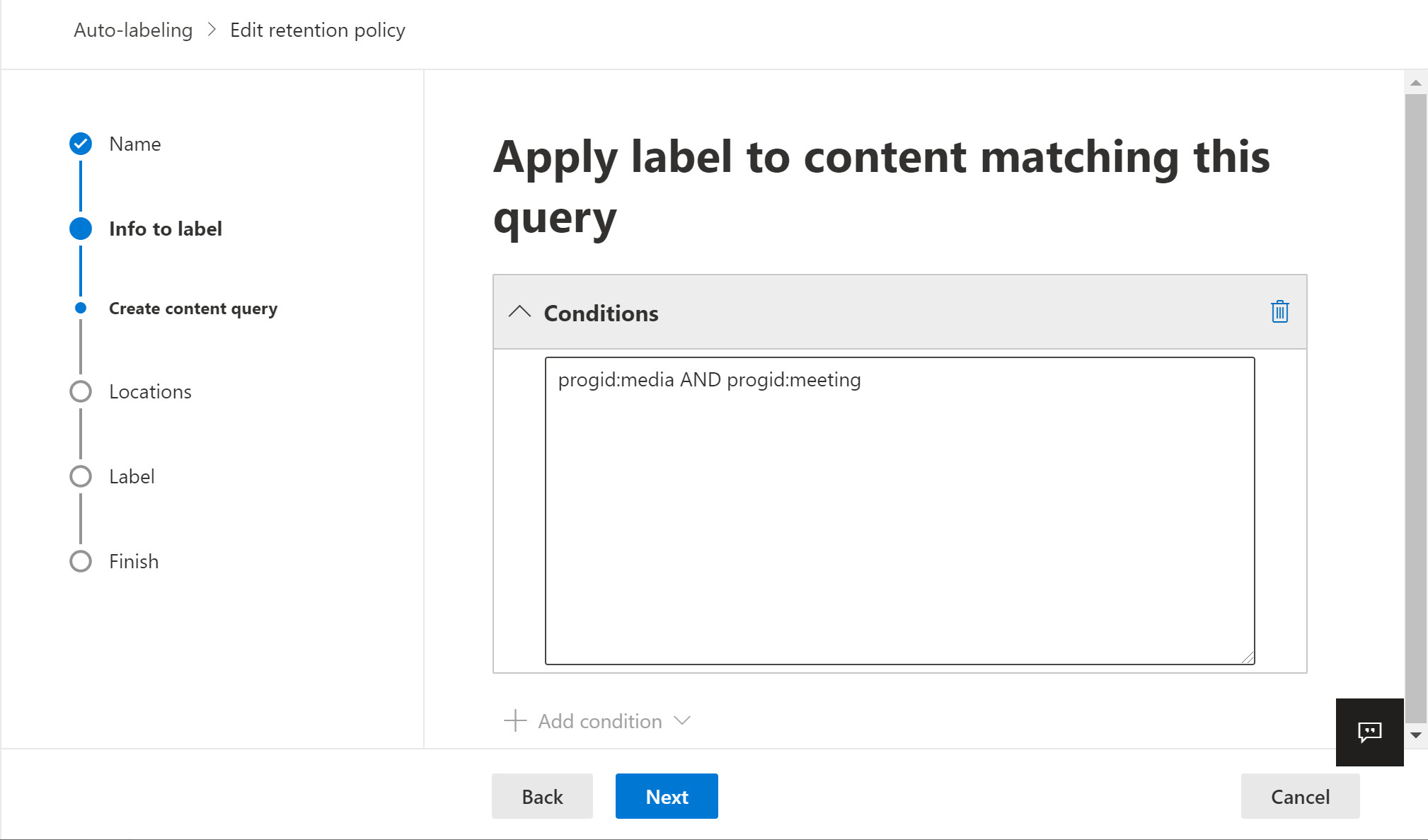Go Back to the previous step

(x=542, y=796)
